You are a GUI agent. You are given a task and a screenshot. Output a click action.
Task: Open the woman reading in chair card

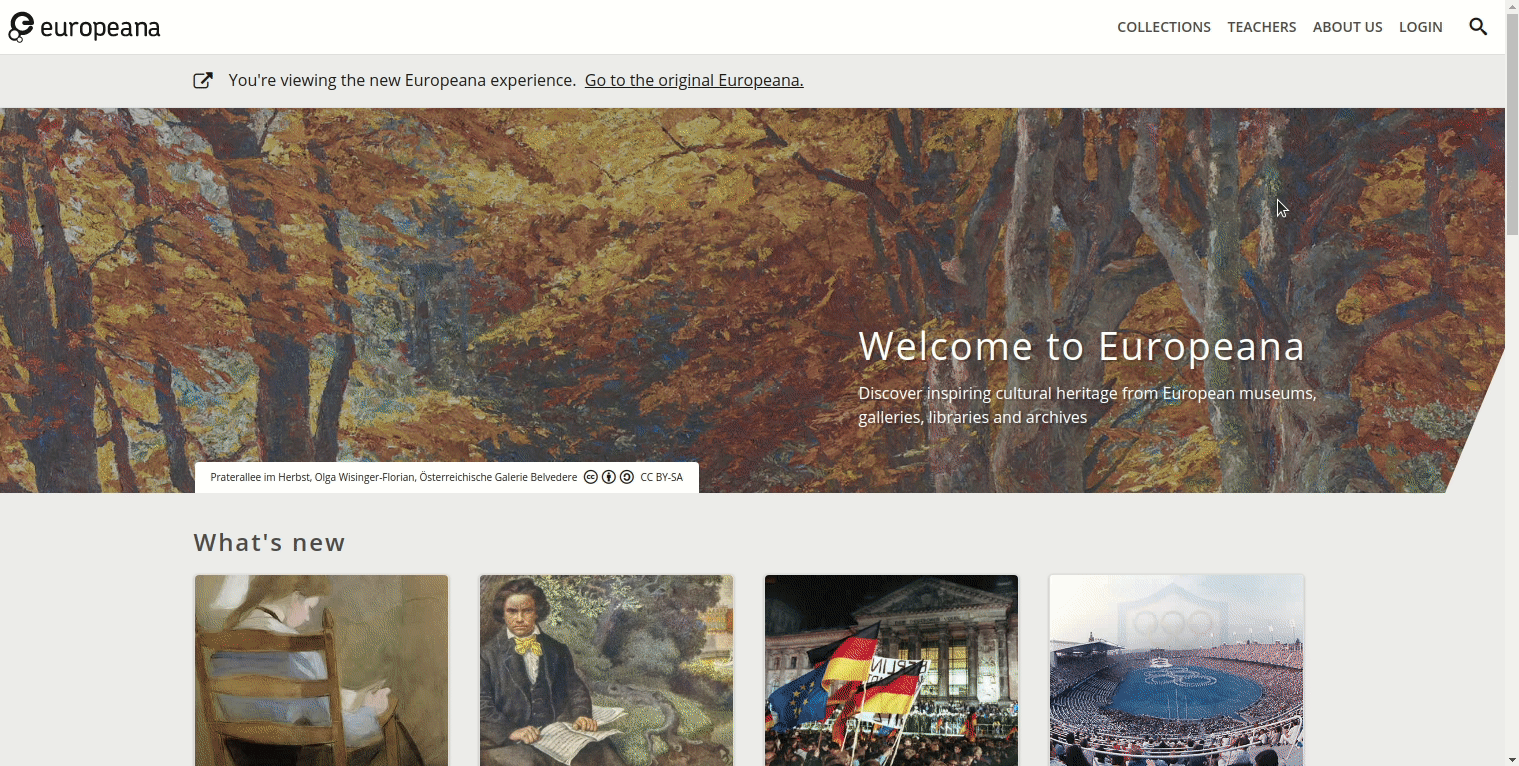(321, 670)
